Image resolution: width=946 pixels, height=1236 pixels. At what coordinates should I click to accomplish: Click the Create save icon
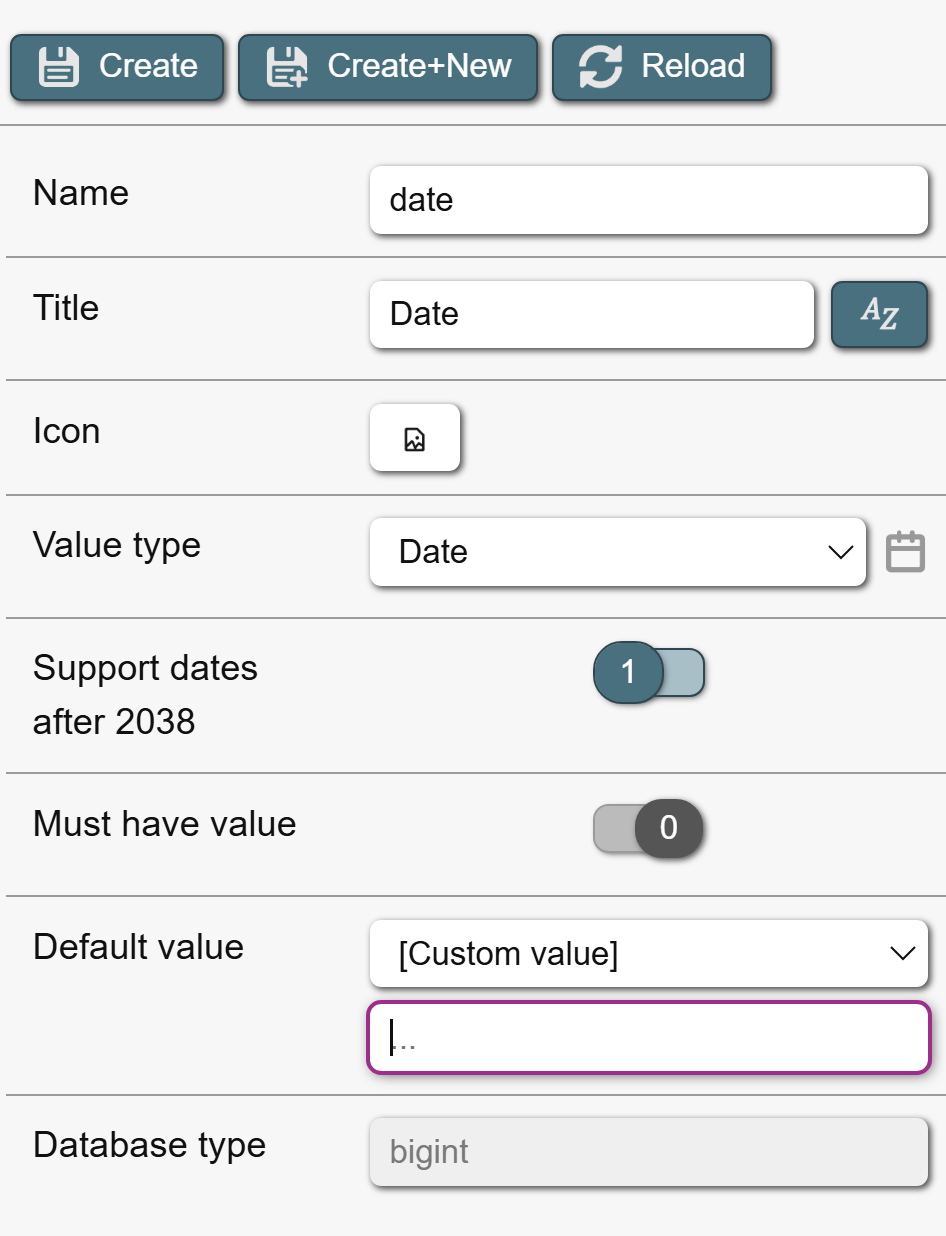click(x=59, y=68)
